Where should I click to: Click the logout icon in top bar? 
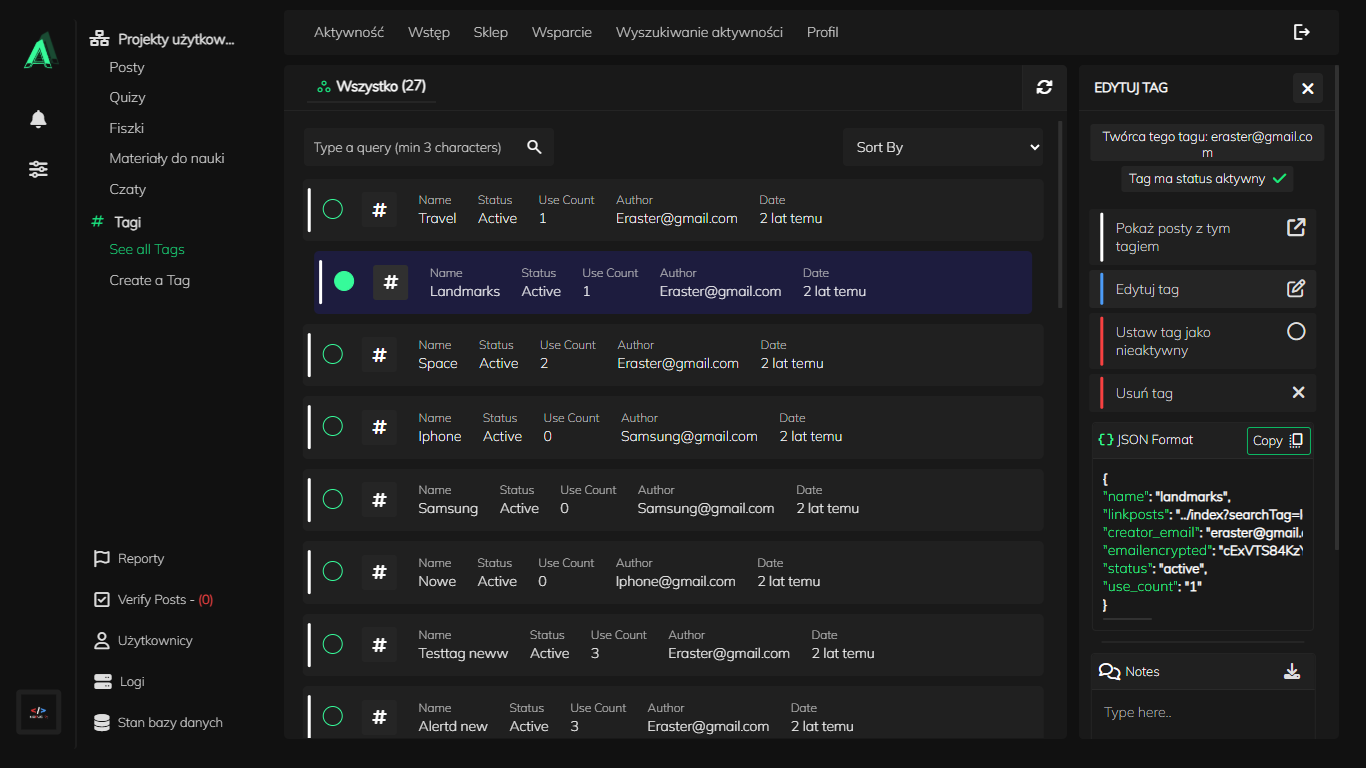pyautogui.click(x=1301, y=32)
